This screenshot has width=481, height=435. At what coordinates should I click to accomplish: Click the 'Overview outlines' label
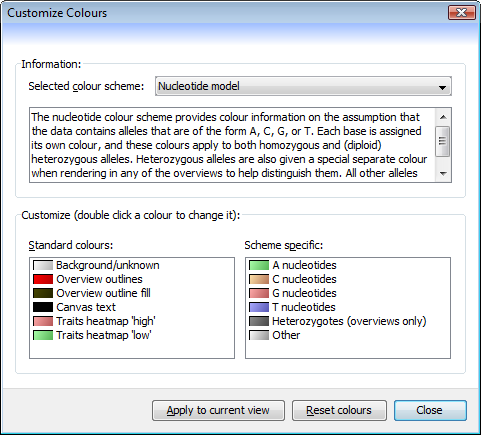click(x=99, y=279)
